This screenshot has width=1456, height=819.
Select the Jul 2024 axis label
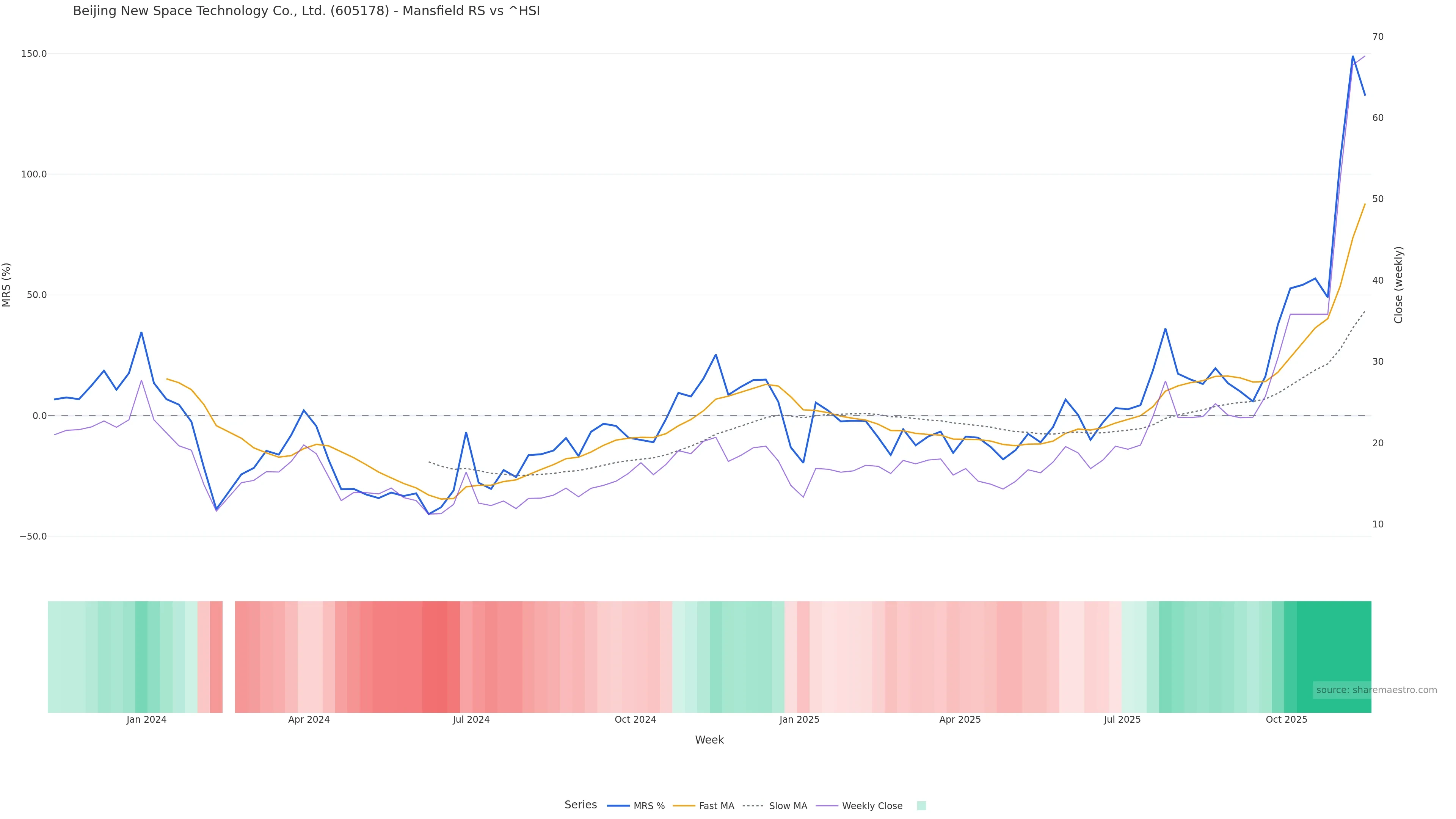point(471,720)
